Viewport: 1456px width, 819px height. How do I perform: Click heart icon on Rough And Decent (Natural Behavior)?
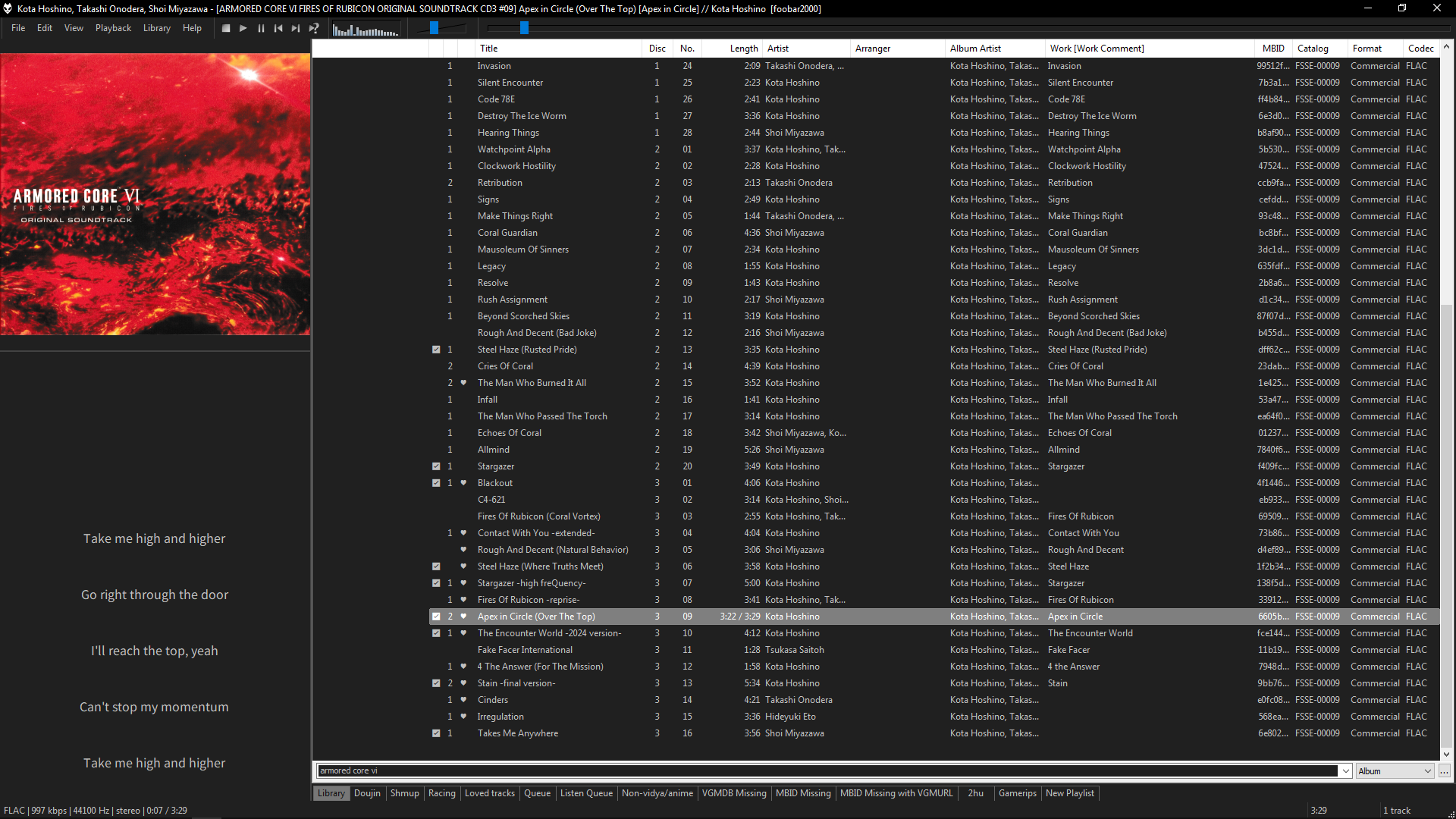pos(463,550)
